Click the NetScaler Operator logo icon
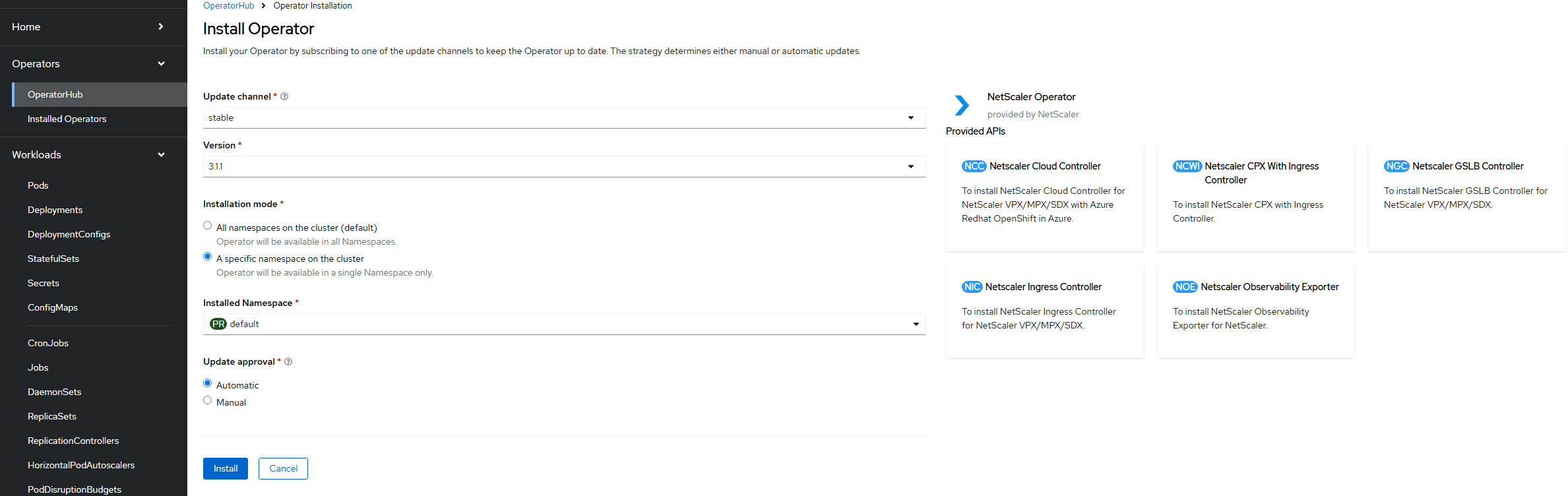The height and width of the screenshot is (496, 1568). point(962,105)
